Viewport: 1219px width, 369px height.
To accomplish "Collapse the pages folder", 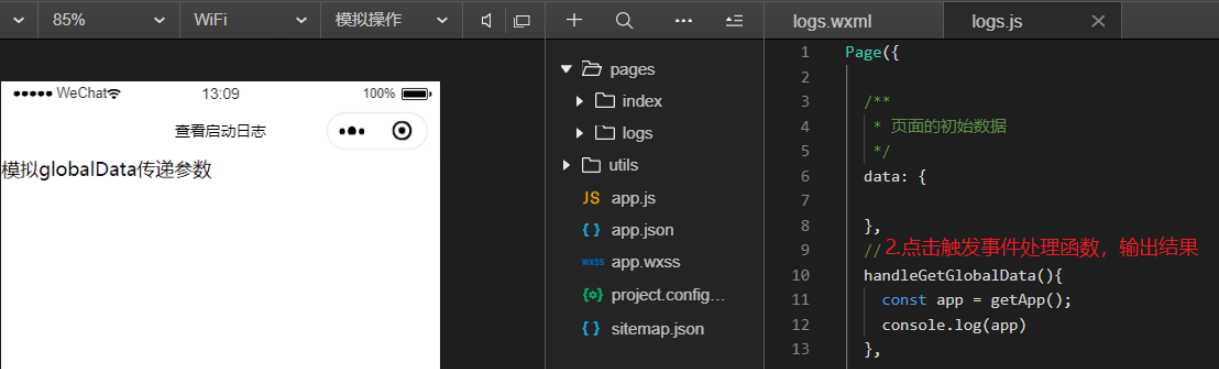I will pyautogui.click(x=566, y=69).
